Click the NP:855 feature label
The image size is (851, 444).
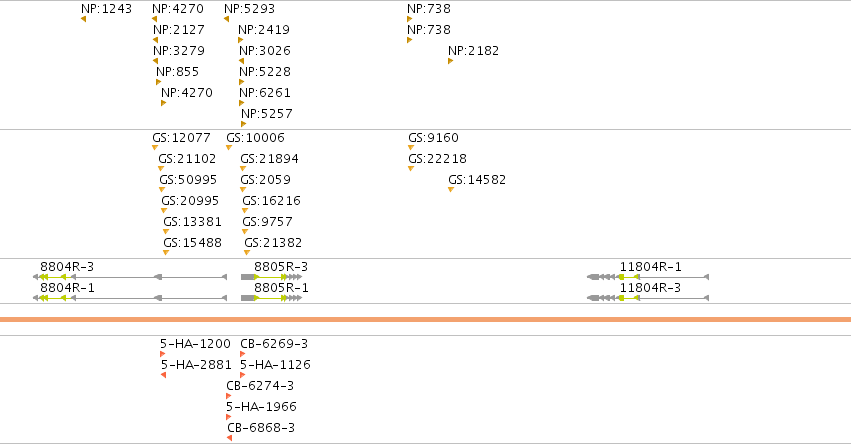[x=177, y=72]
